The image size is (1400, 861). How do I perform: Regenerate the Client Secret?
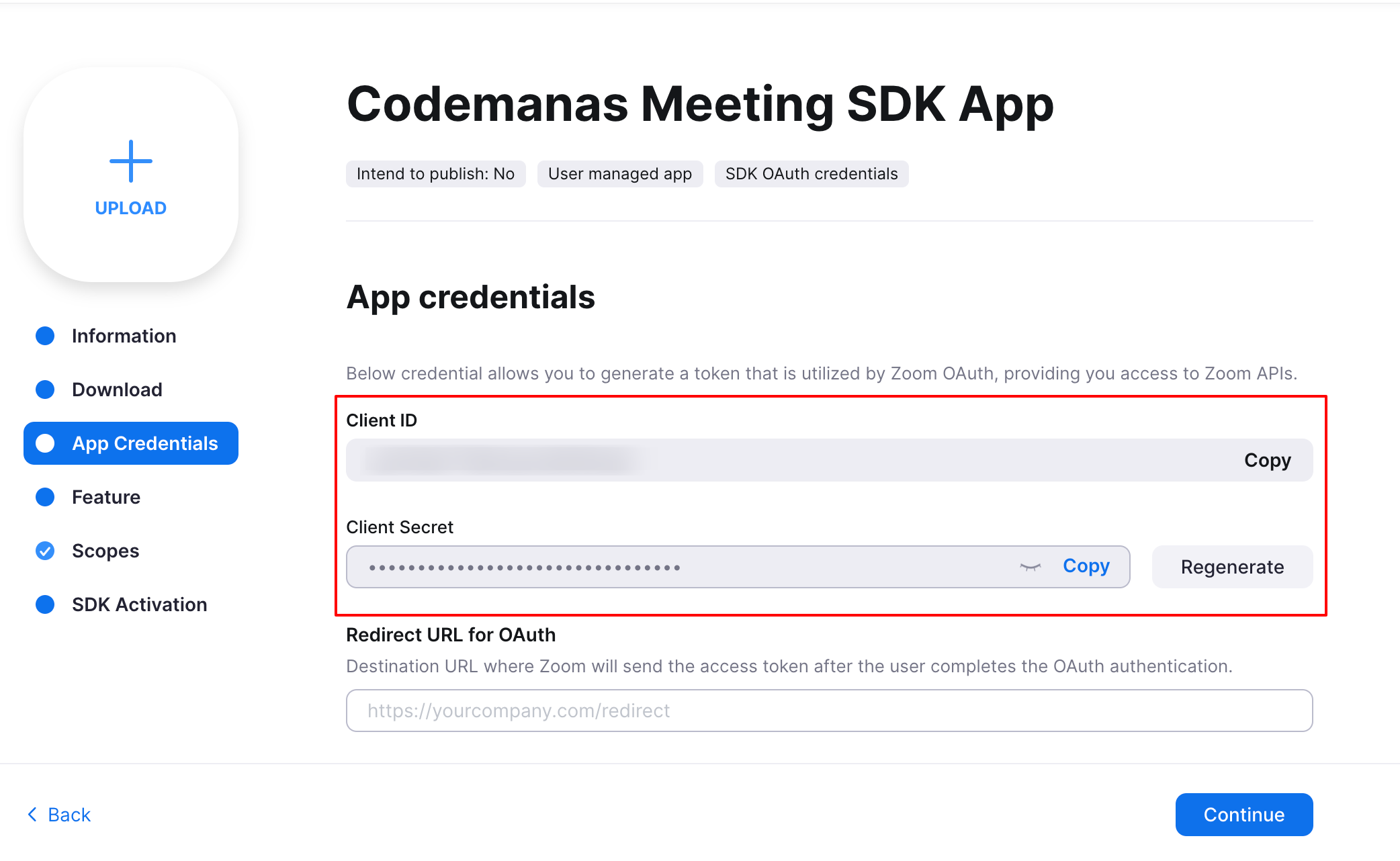pos(1232,567)
